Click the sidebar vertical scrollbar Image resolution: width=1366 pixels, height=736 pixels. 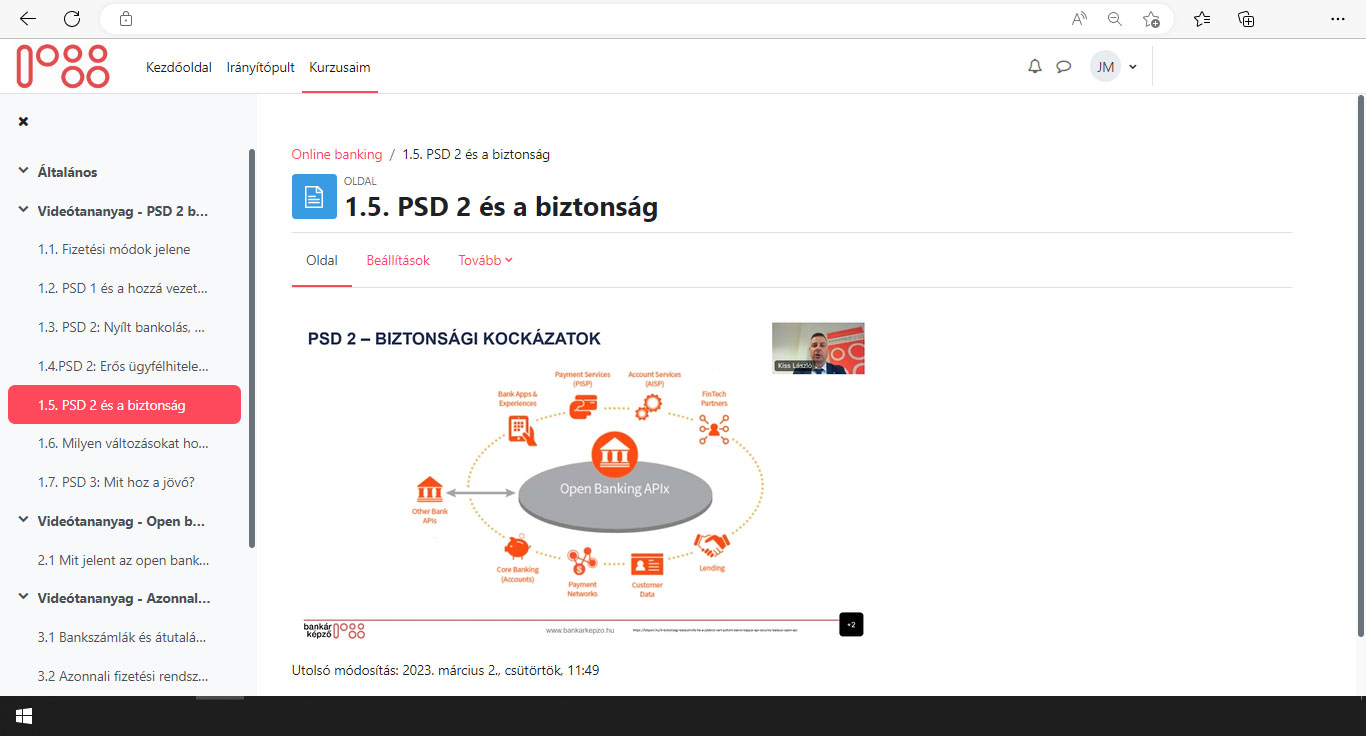[252, 350]
